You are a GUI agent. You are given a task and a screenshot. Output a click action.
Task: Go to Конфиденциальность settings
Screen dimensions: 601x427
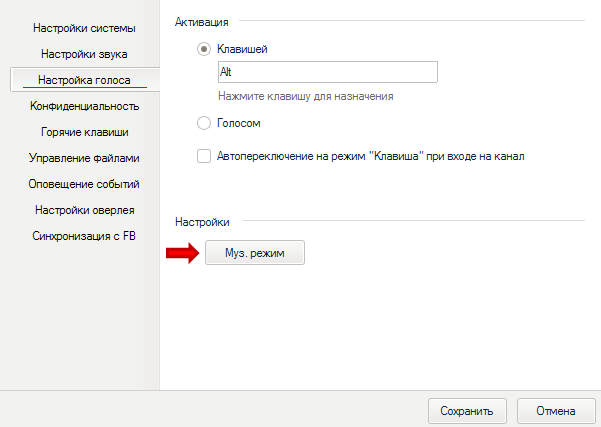point(84,106)
